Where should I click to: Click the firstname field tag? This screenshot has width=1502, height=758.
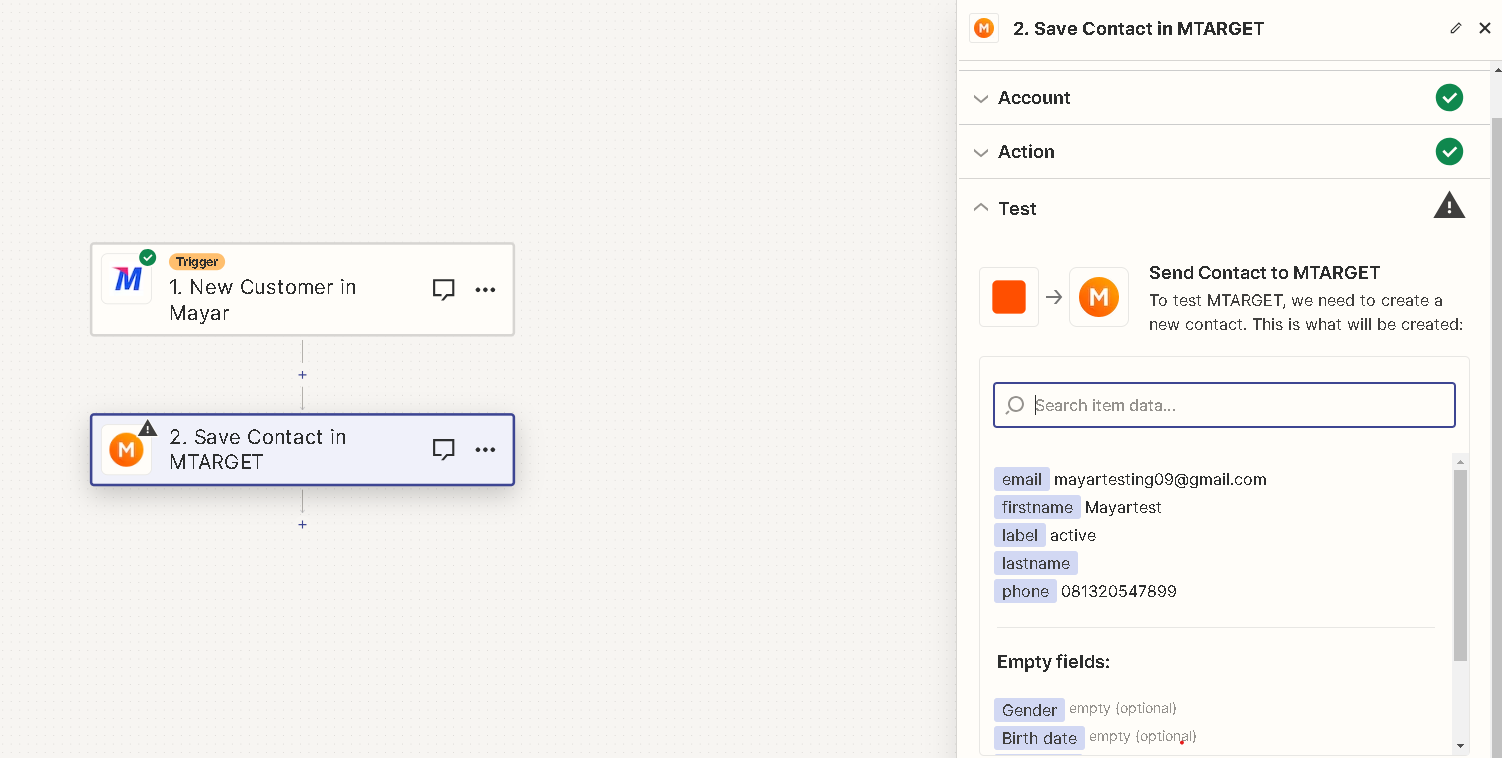tap(1037, 507)
